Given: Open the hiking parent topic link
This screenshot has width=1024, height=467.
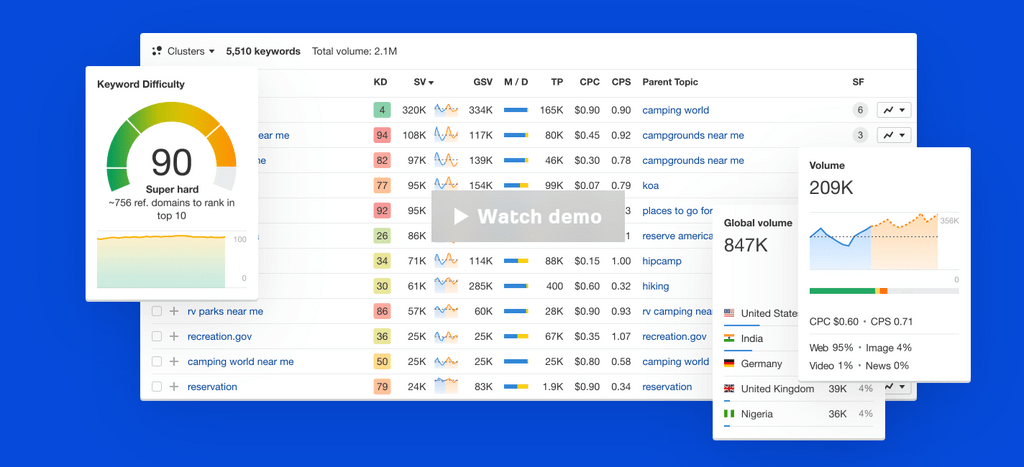Looking at the screenshot, I should [656, 286].
